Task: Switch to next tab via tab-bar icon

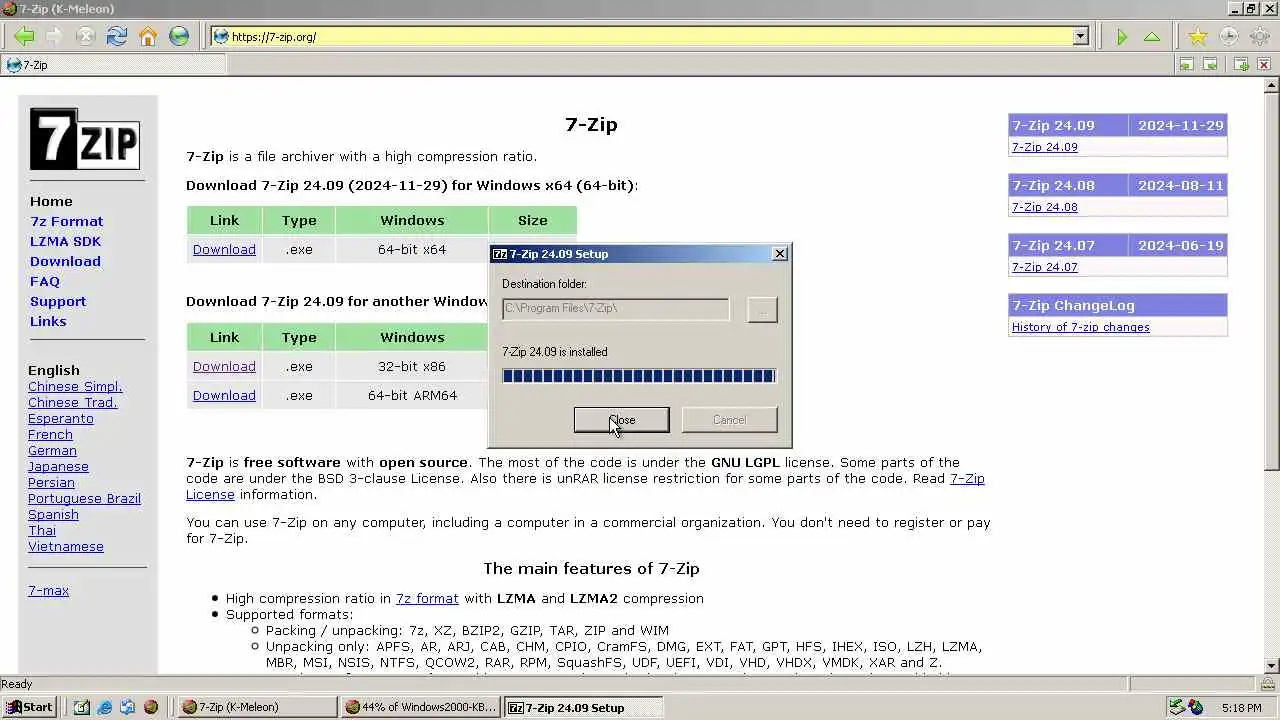Action: click(1210, 65)
